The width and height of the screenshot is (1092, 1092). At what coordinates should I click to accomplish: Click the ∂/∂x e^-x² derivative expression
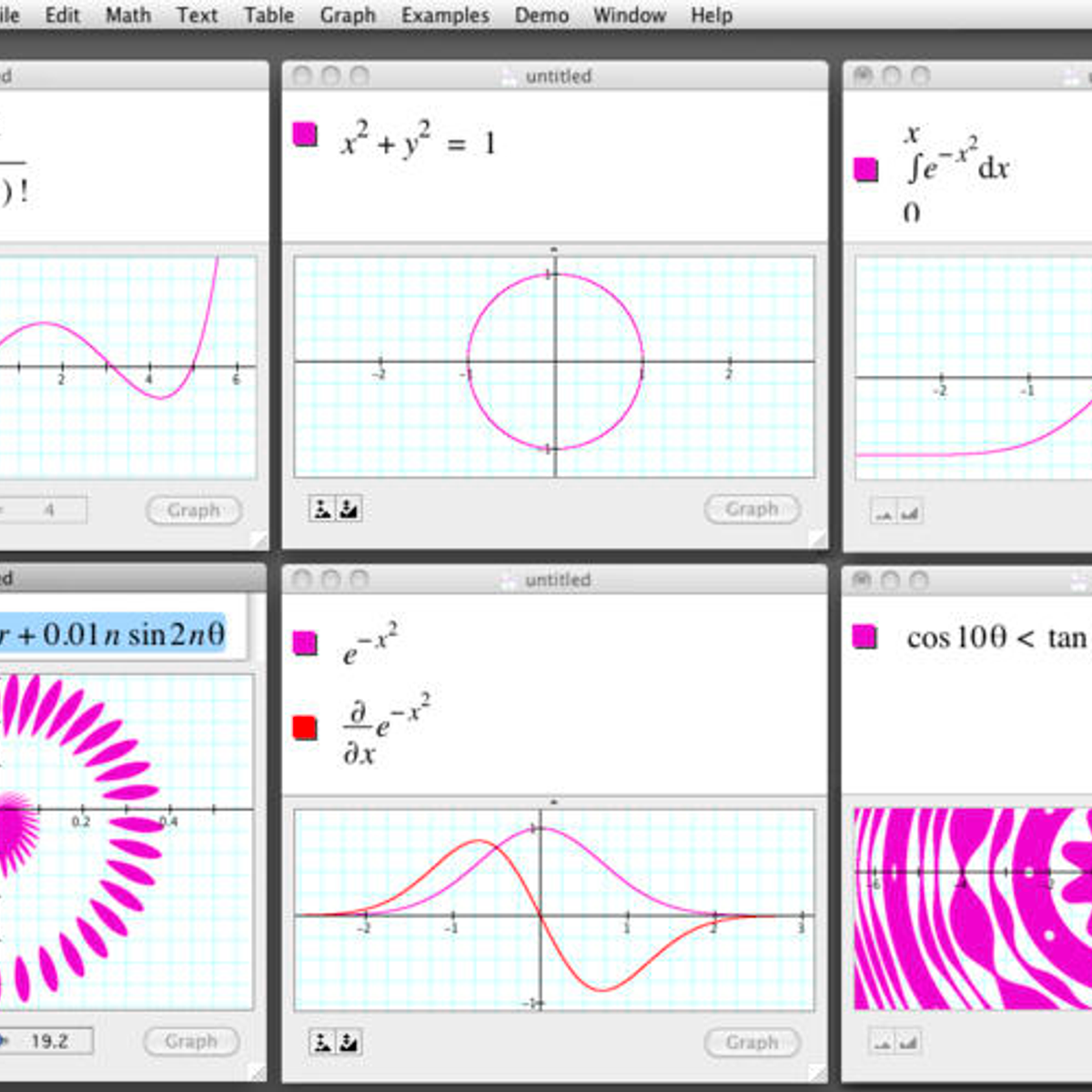[386, 729]
